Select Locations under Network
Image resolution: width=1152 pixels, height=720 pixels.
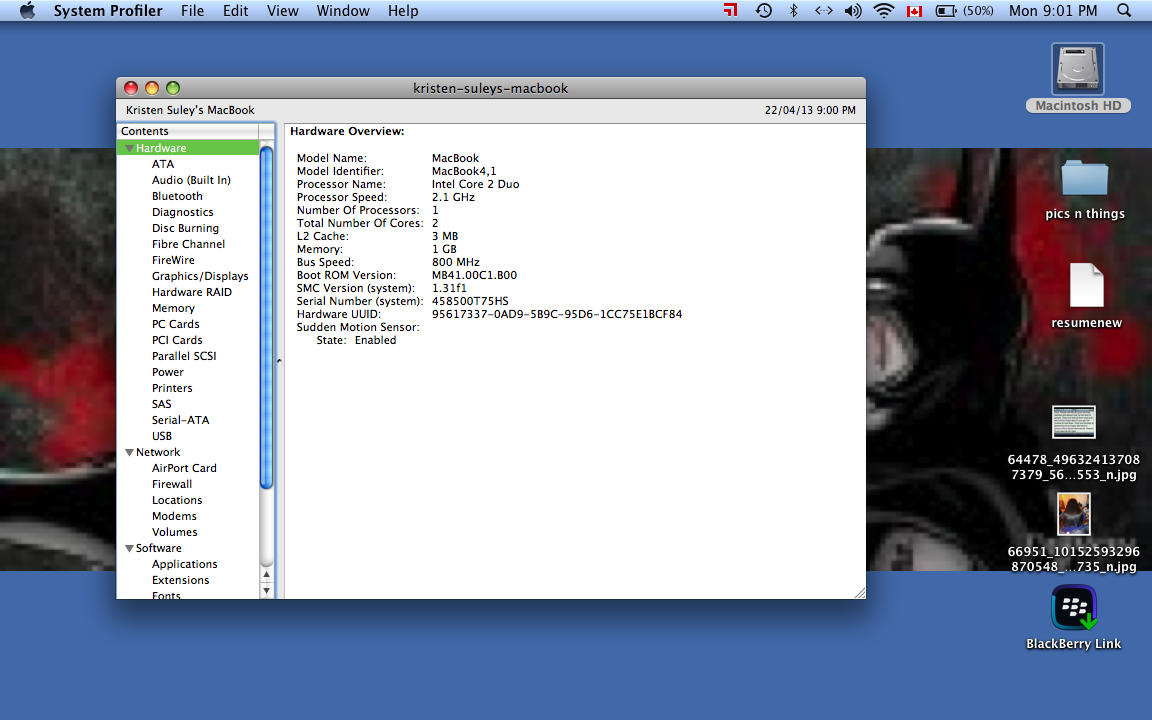point(177,500)
